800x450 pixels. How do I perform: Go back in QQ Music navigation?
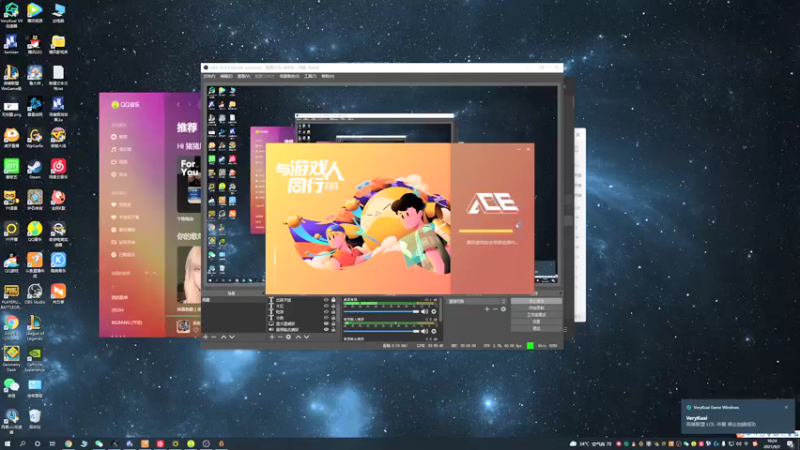tap(178, 105)
